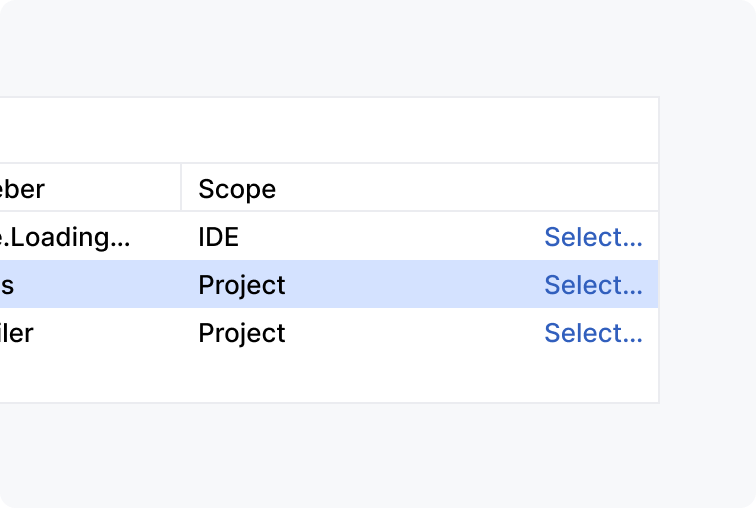Viewport: 756px width, 508px height.
Task: Click divider between 'eber' and Scope headers
Action: [x=181, y=187]
